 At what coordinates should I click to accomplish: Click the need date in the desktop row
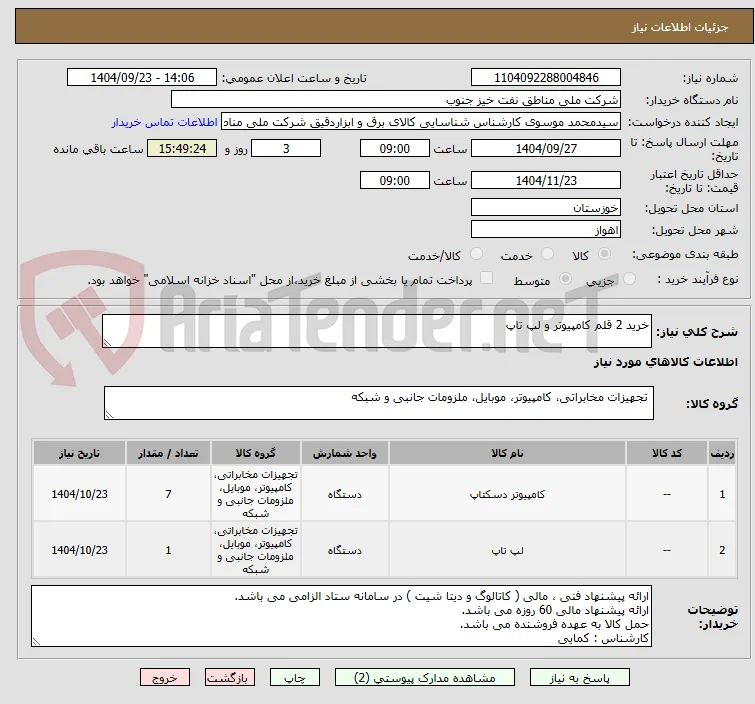click(79, 494)
